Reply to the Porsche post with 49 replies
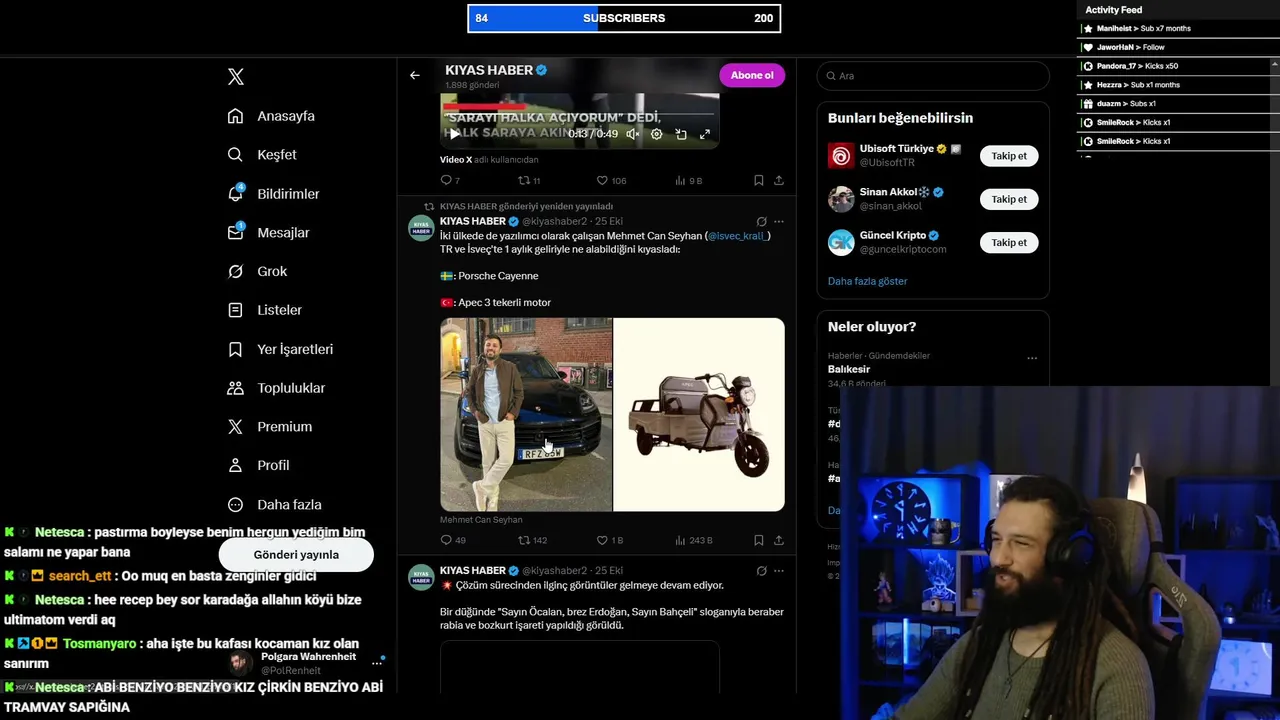Image resolution: width=1280 pixels, height=720 pixels. pos(453,540)
